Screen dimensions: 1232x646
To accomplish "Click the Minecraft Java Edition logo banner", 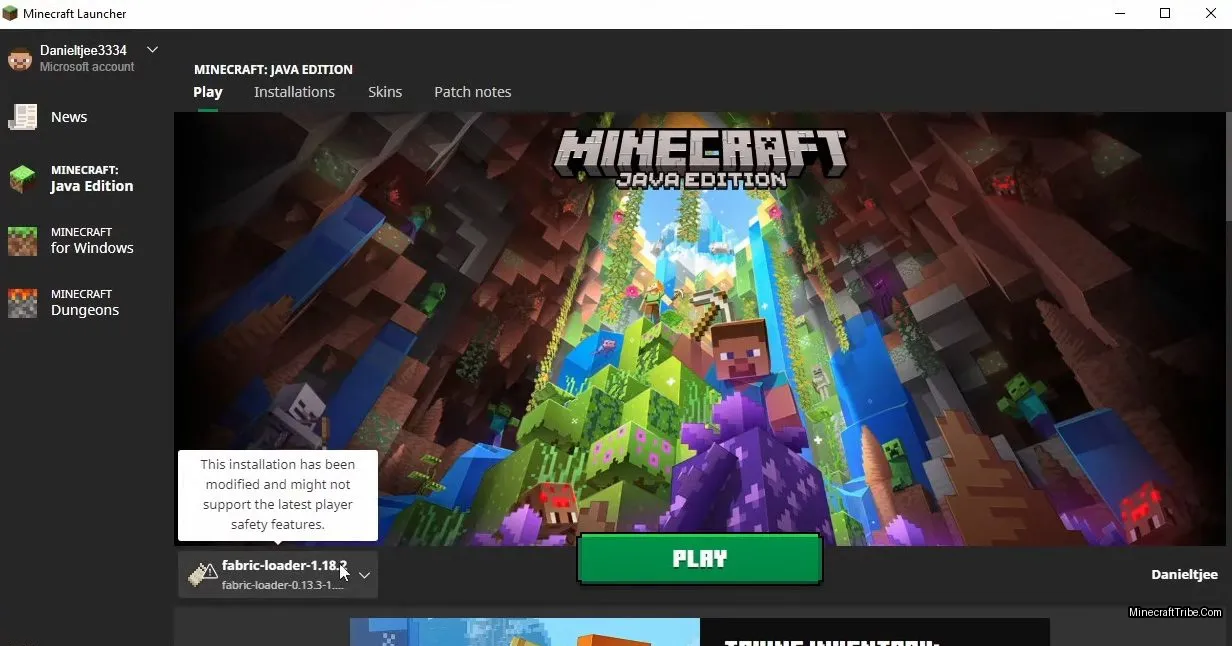I will coord(700,160).
